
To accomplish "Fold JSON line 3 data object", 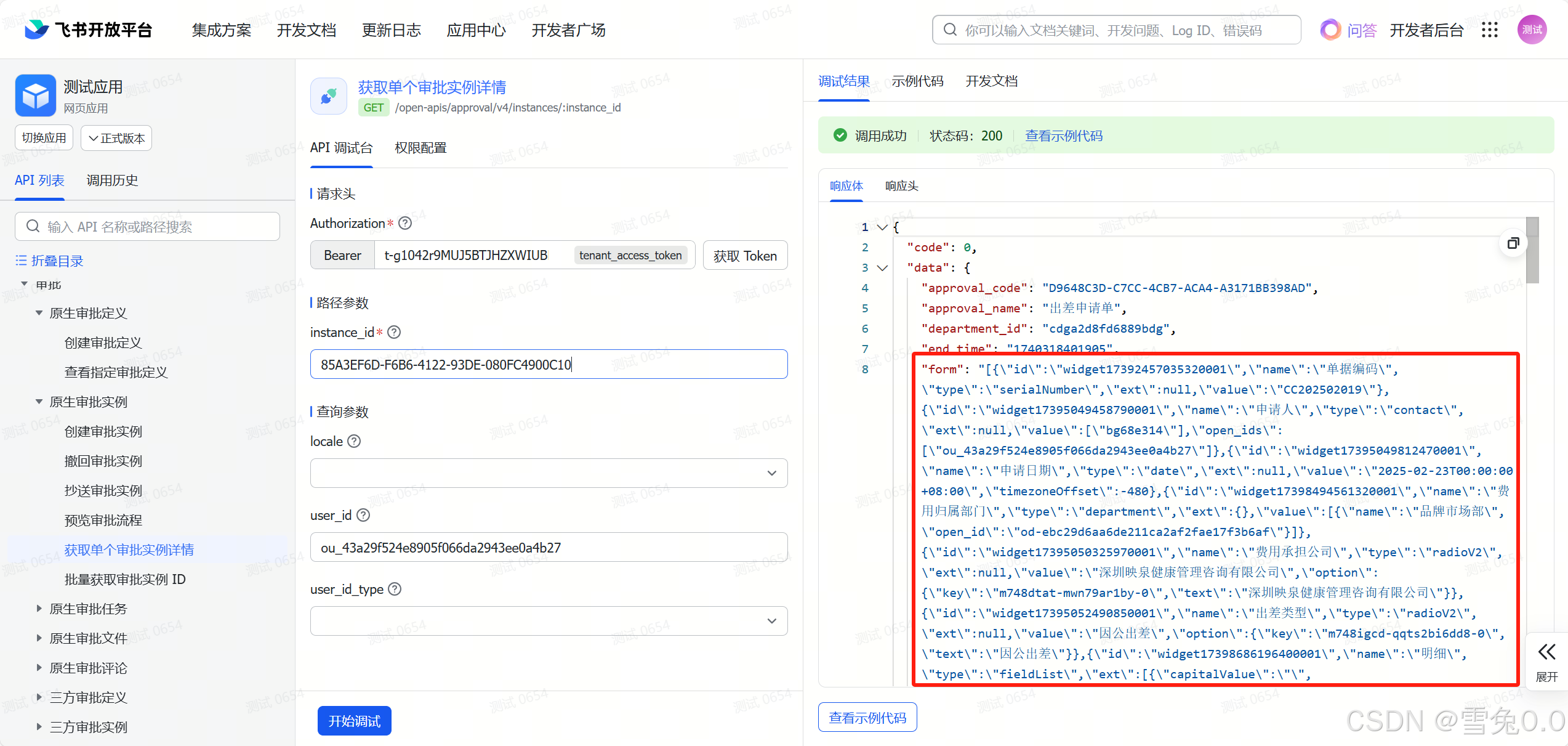I will click(882, 268).
